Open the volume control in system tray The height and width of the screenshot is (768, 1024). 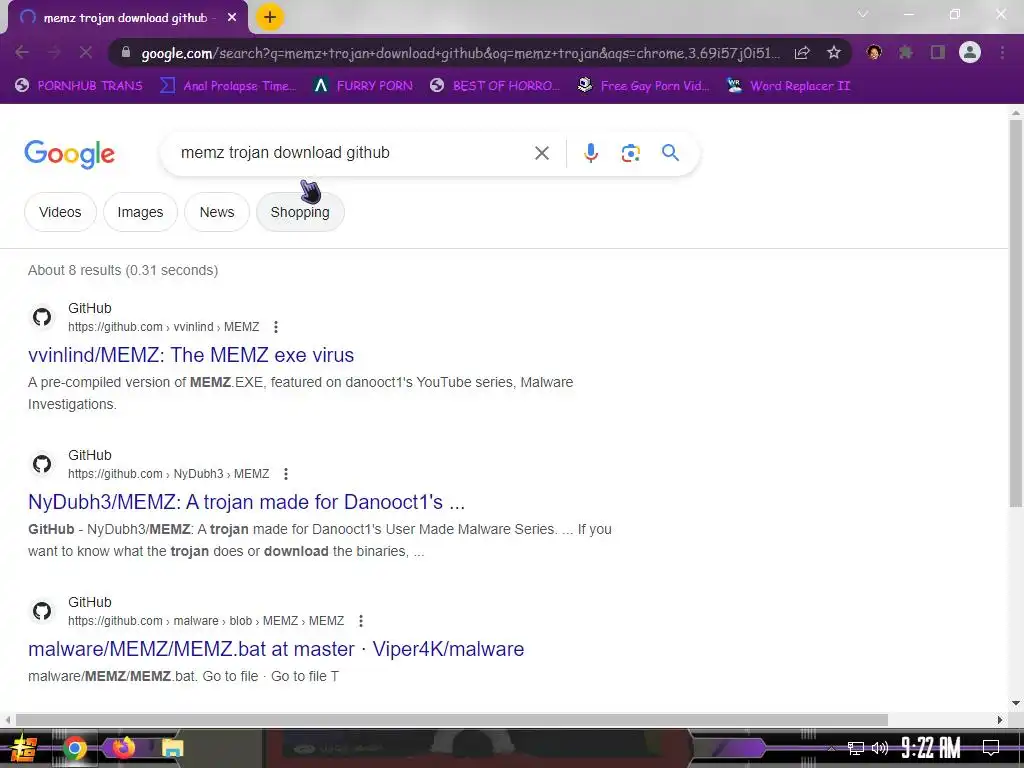click(x=880, y=748)
